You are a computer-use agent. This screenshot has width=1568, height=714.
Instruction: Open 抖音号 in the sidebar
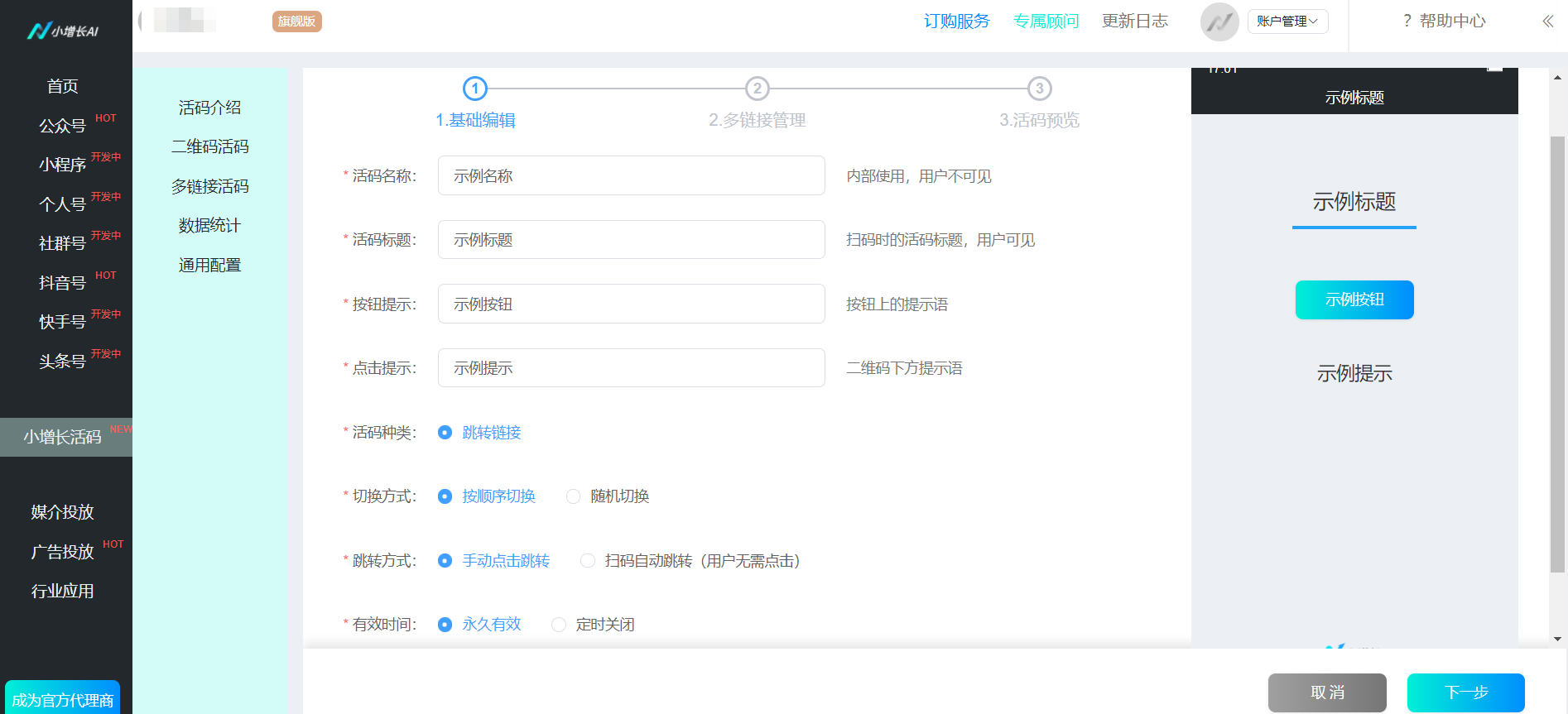click(63, 283)
